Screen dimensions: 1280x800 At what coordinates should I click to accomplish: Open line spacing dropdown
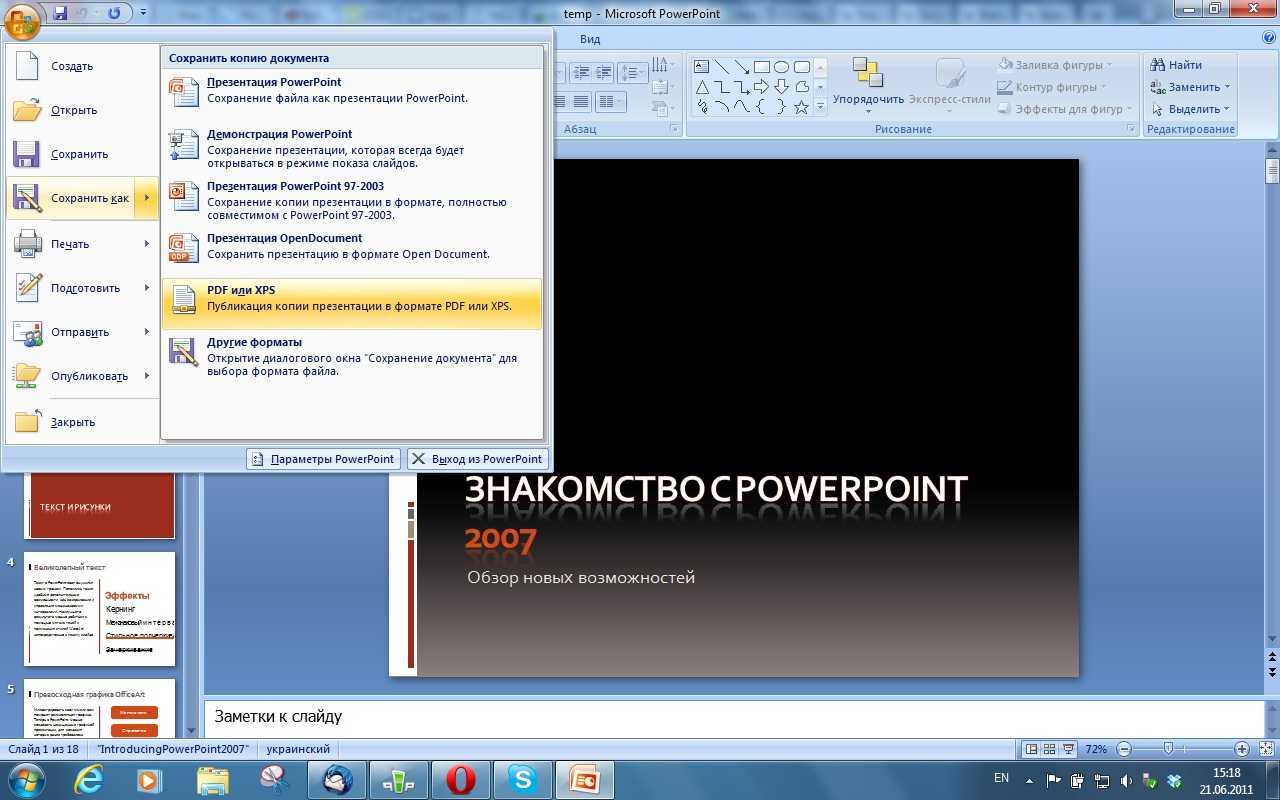pyautogui.click(x=633, y=73)
